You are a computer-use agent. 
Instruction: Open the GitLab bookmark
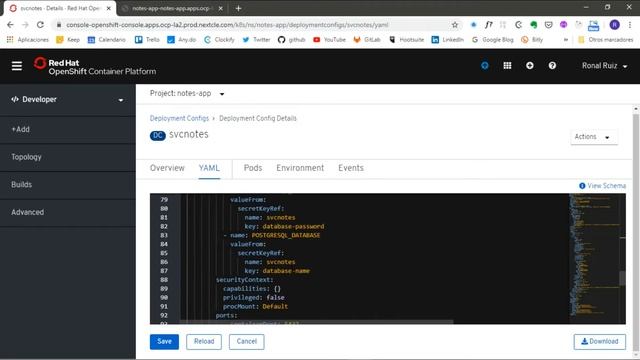click(x=367, y=40)
